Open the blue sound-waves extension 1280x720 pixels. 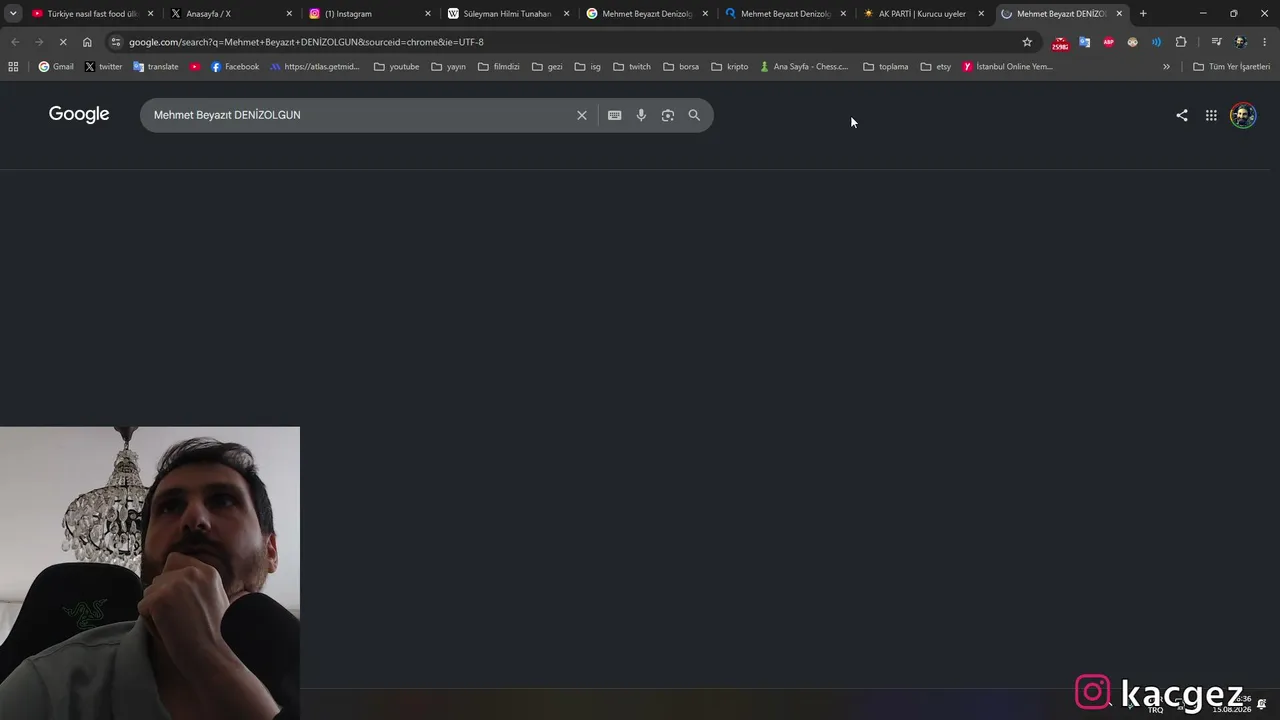click(x=1156, y=42)
